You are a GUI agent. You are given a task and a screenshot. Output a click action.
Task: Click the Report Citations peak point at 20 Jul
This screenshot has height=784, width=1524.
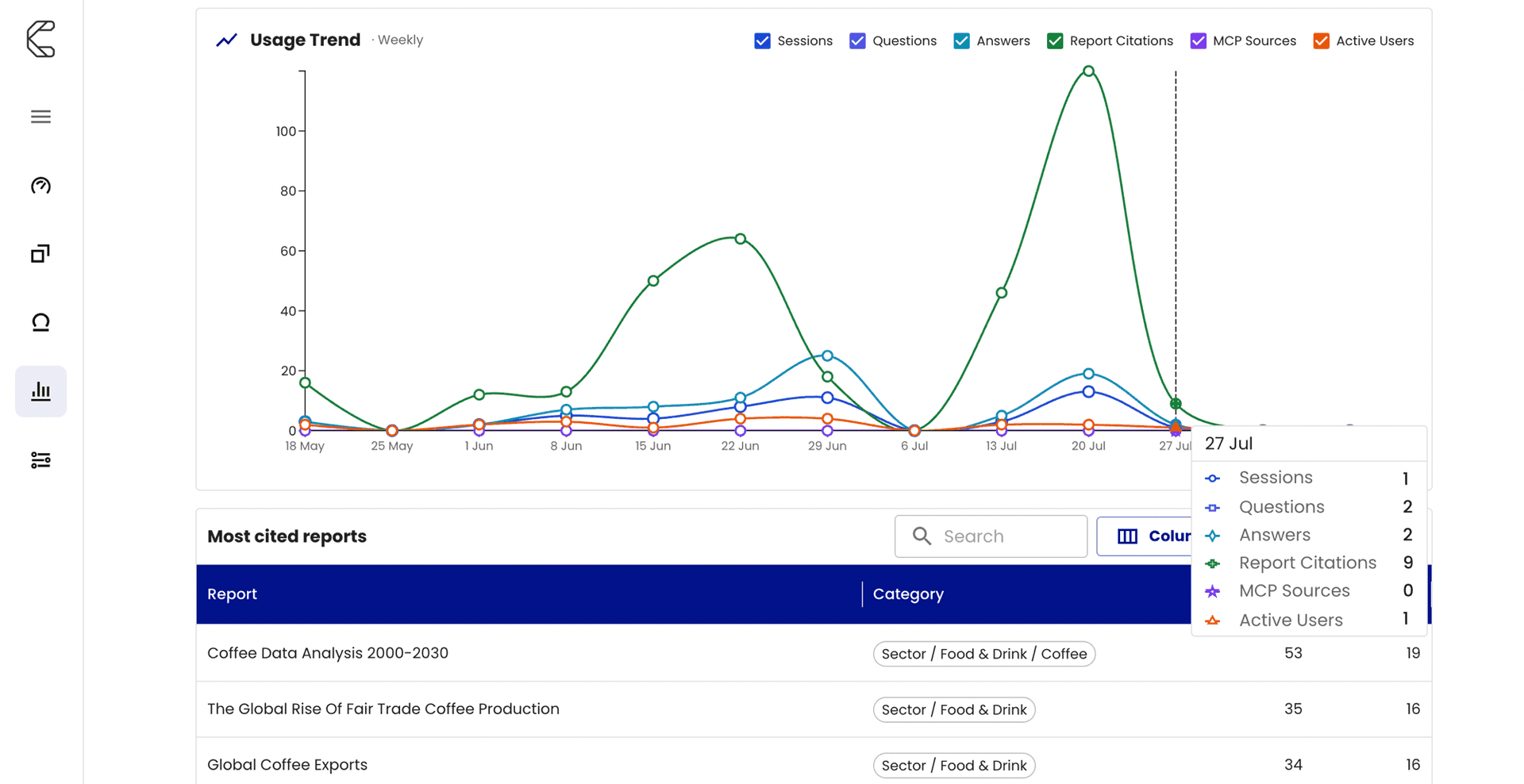coord(1089,71)
